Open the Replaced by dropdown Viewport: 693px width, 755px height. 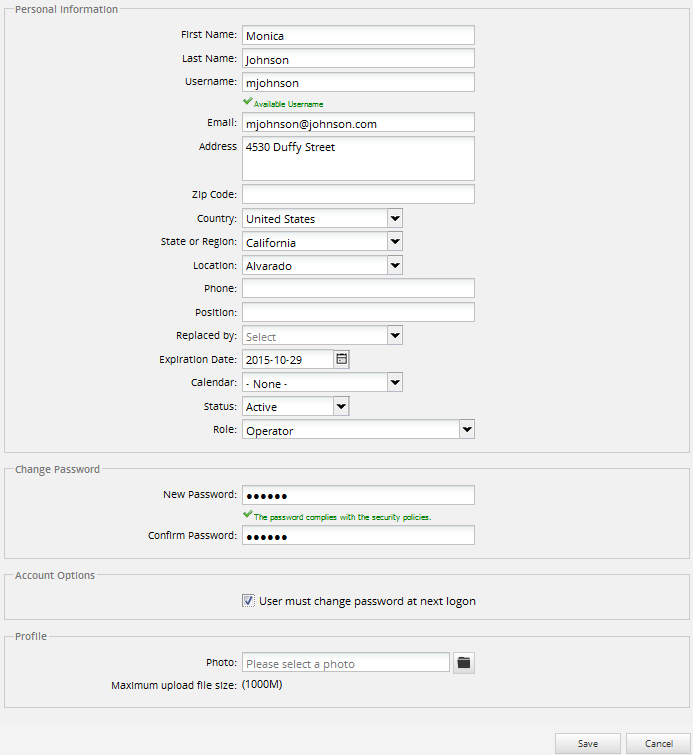pos(394,336)
